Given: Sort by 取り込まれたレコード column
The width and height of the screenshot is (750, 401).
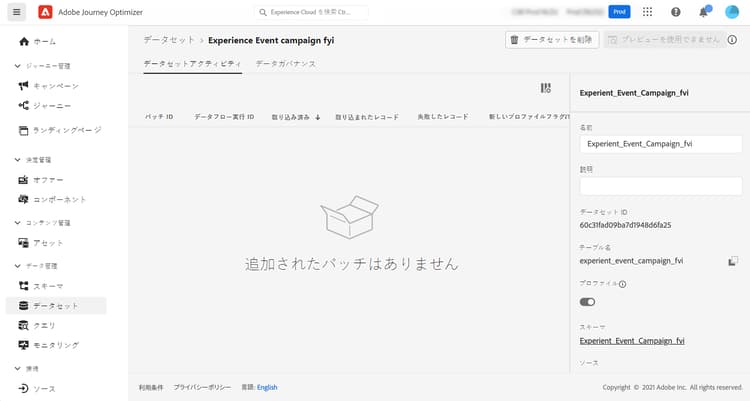Looking at the screenshot, I should pyautogui.click(x=367, y=117).
